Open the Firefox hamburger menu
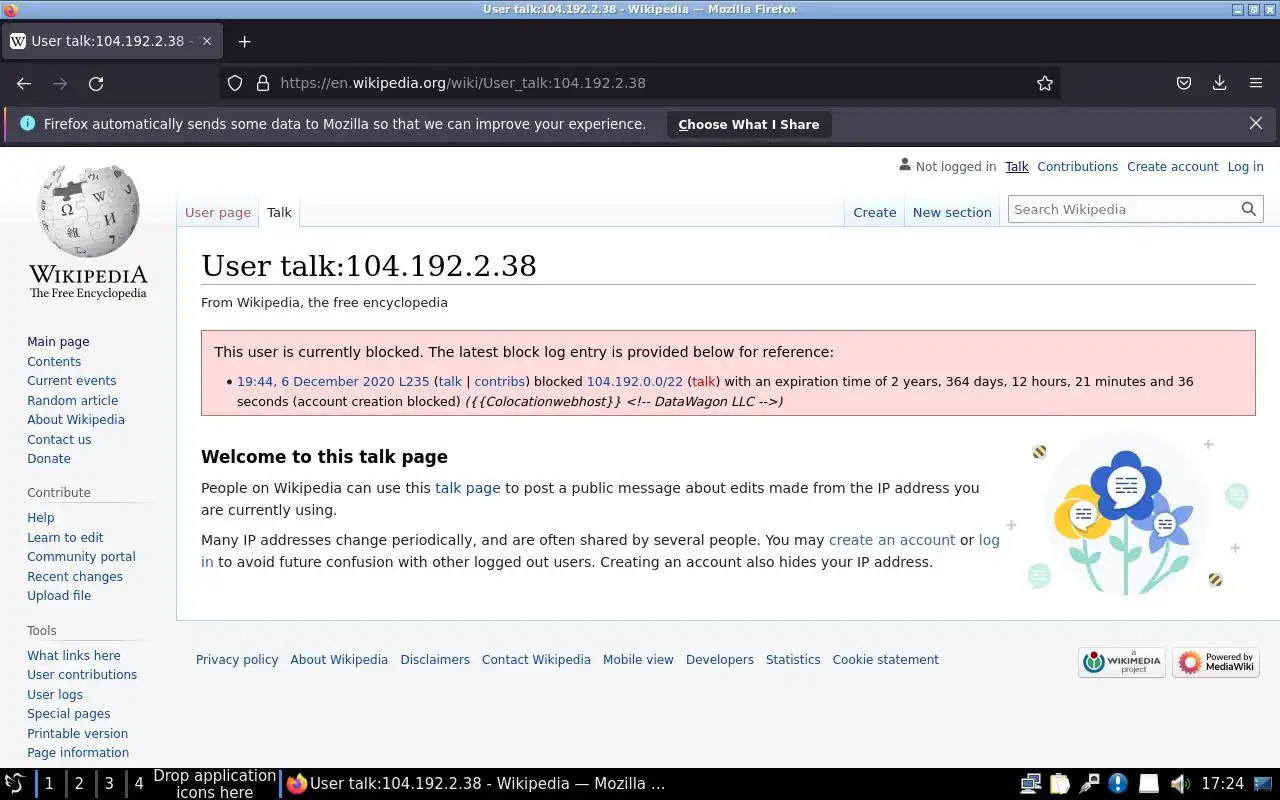 point(1256,84)
